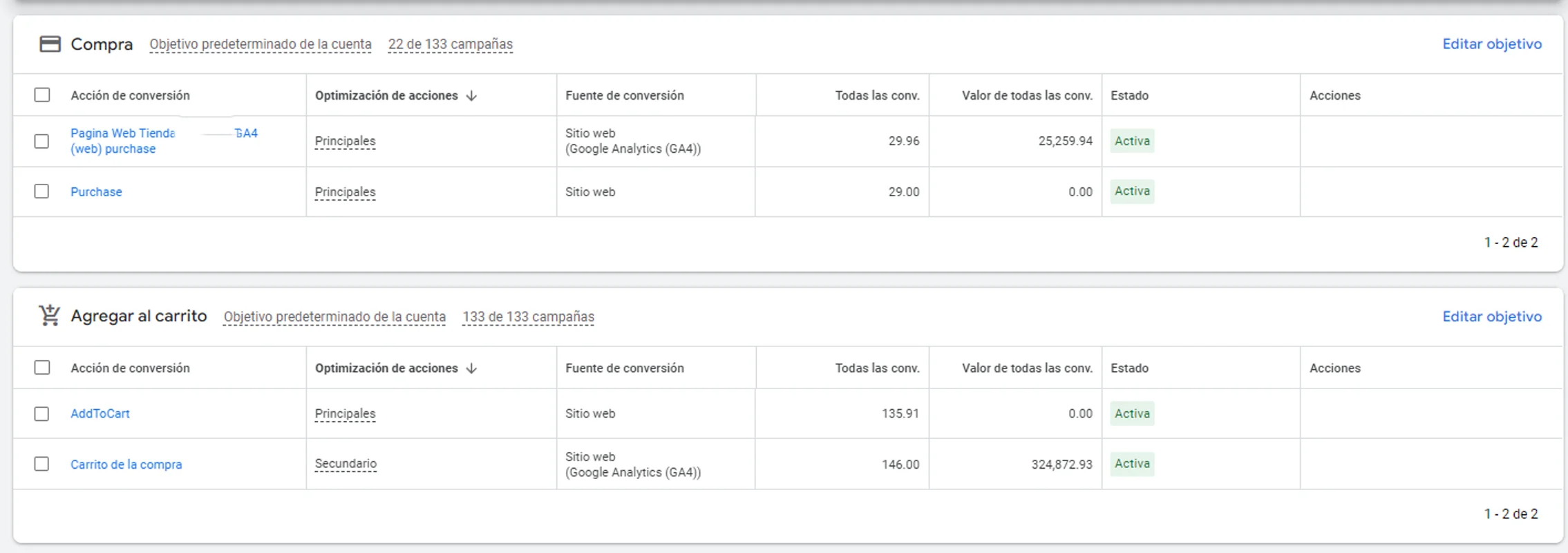Select all rows in the Agregar al carrito table
This screenshot has width=1568, height=553.
(41, 368)
